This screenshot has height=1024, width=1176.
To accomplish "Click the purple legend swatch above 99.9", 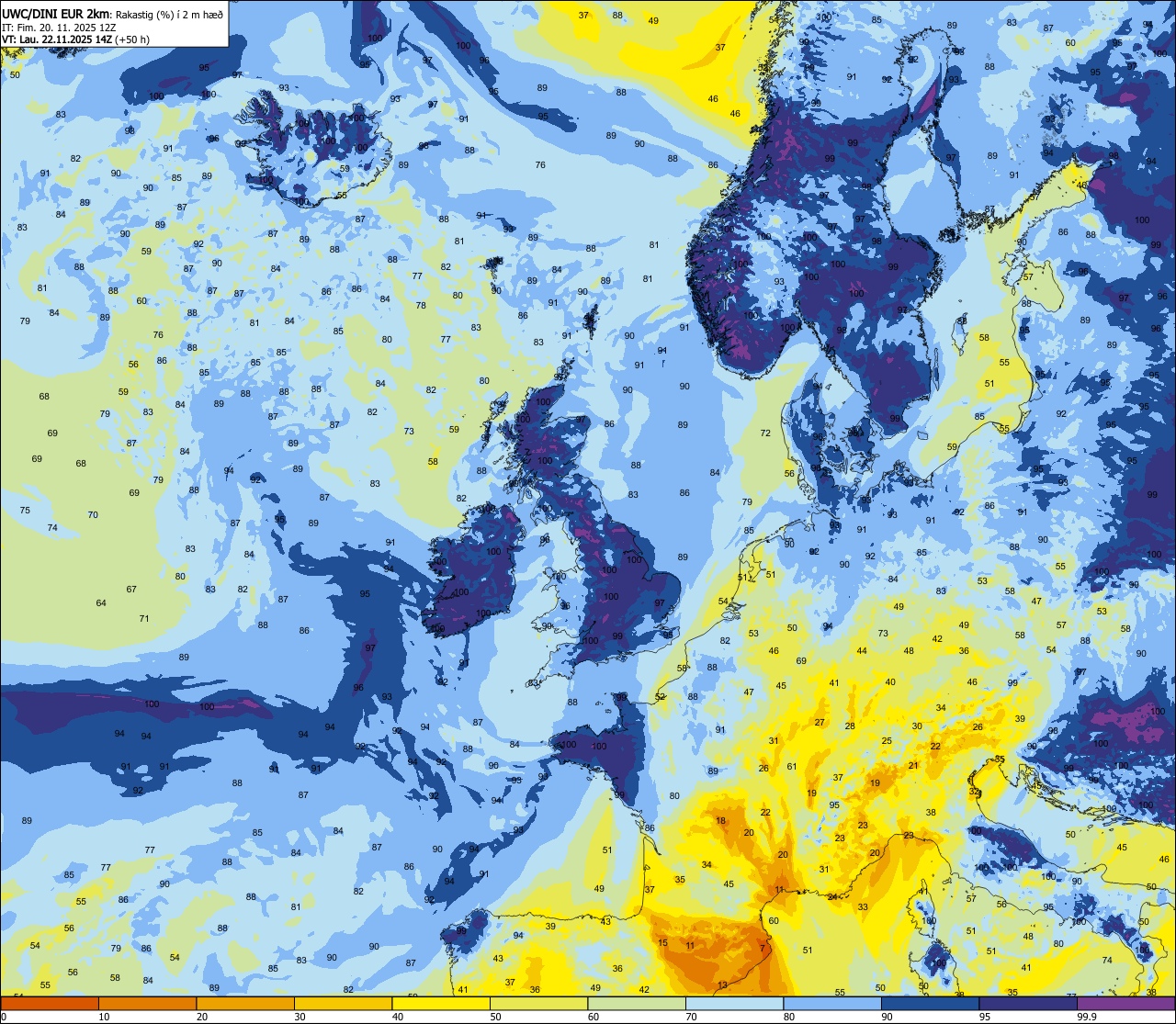I will 1125,1003.
